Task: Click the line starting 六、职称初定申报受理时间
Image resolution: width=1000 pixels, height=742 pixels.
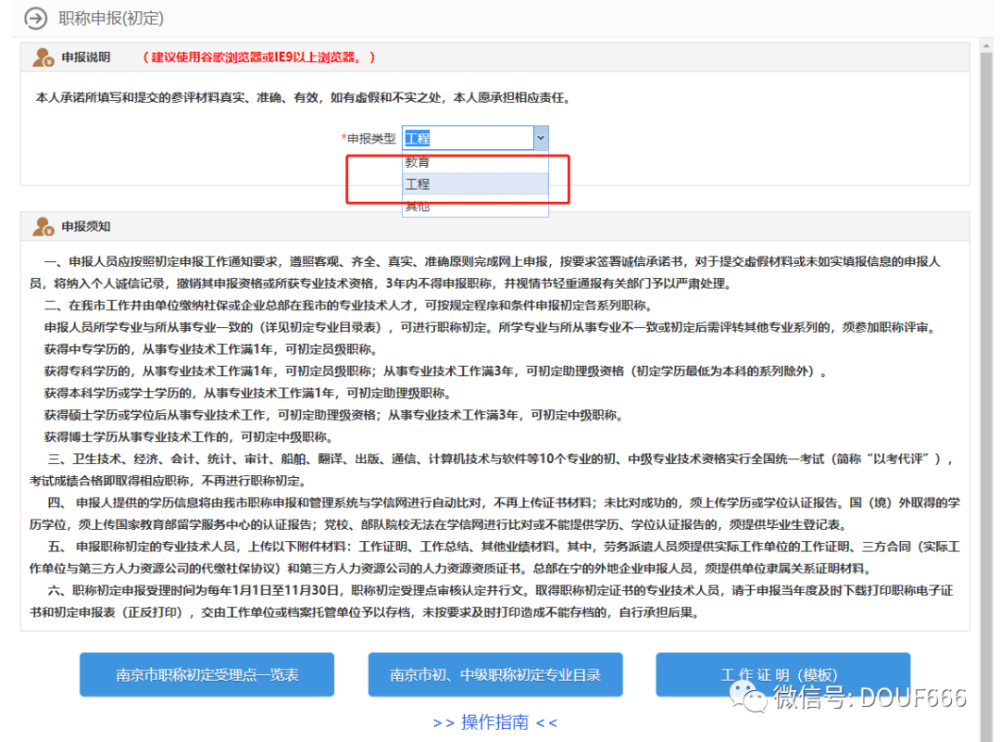Action: coord(500,591)
